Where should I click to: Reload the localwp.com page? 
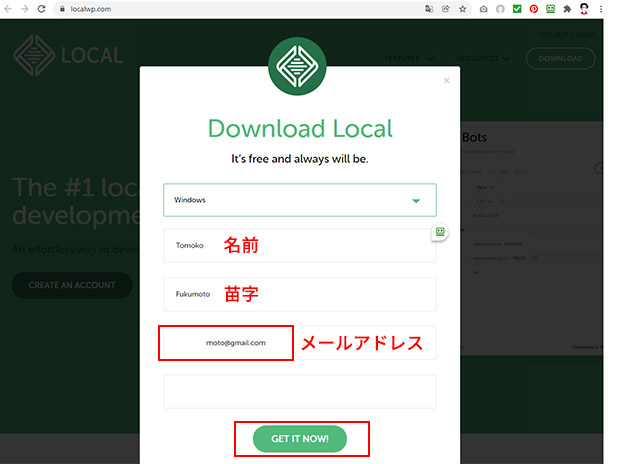click(x=41, y=9)
